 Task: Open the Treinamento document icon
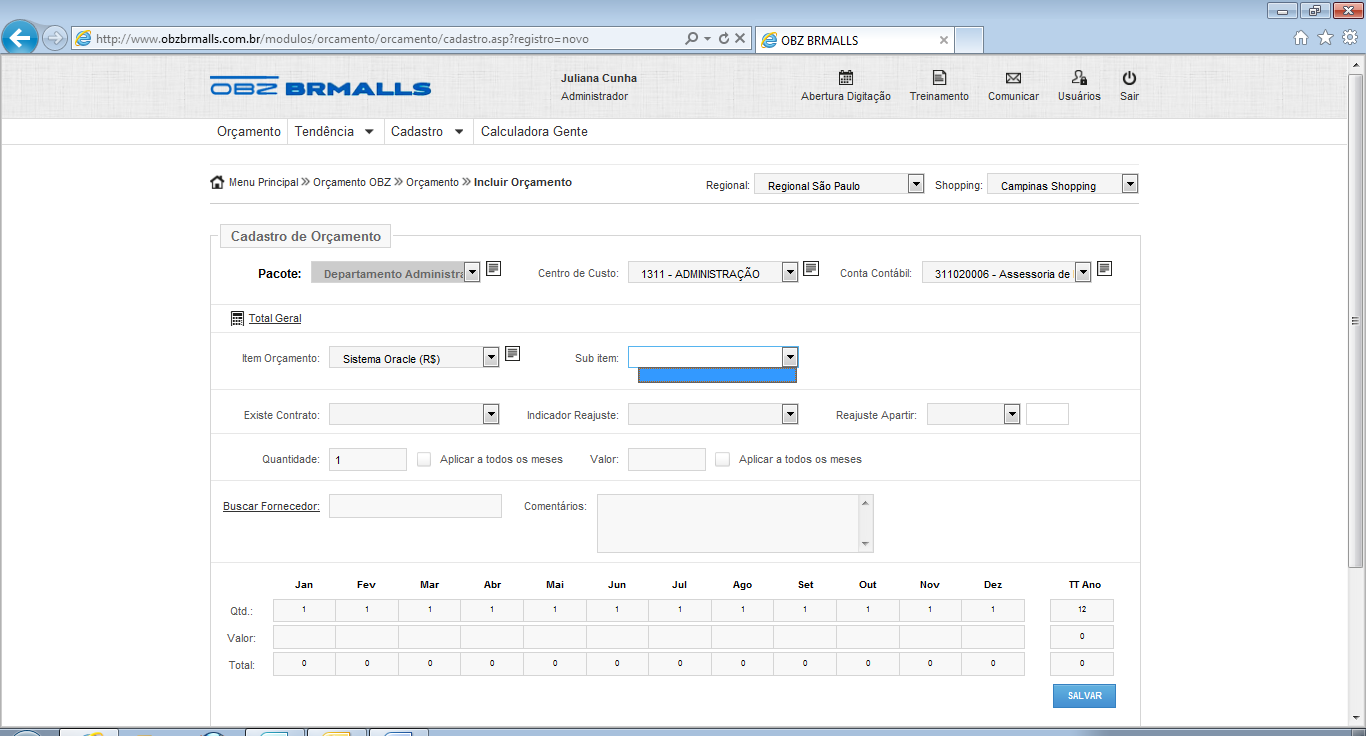(939, 78)
